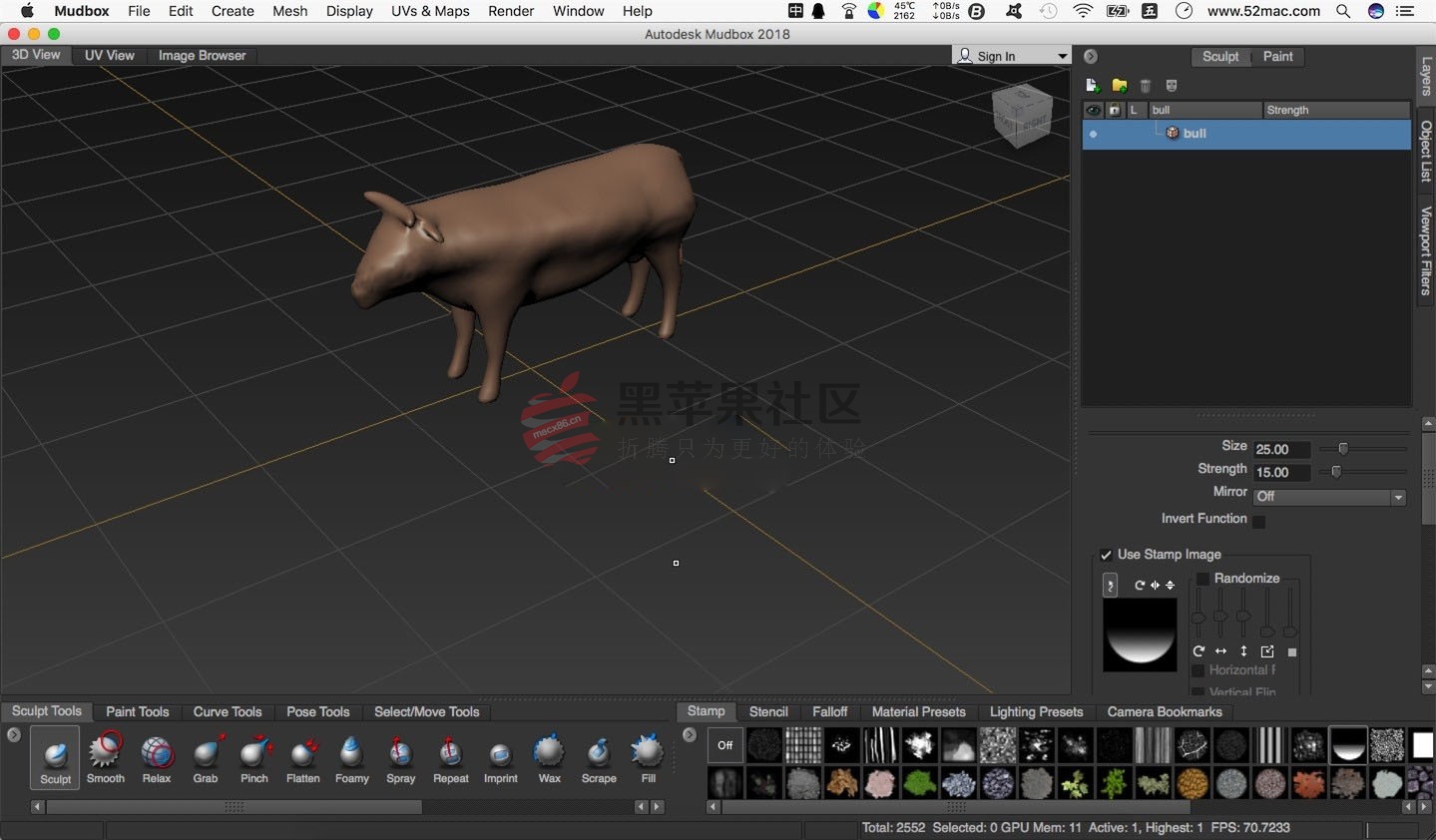Click the eye visibility column header

(x=1094, y=110)
